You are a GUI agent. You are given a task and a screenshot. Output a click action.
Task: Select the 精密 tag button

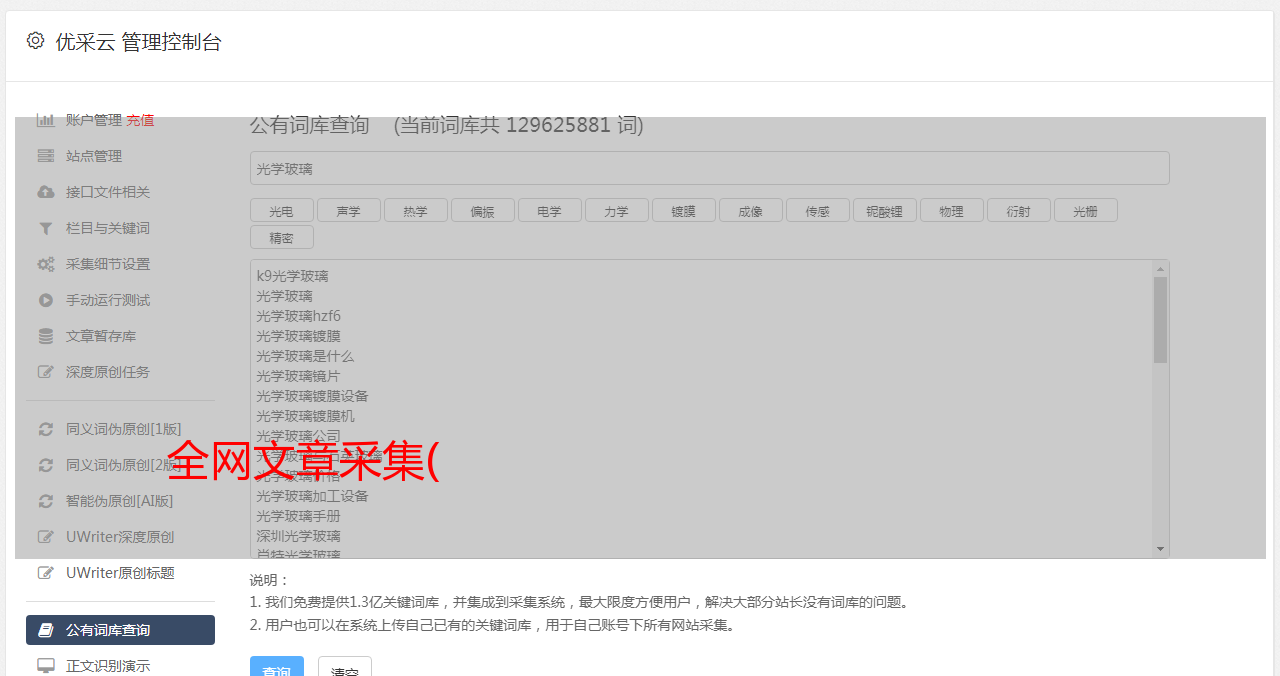pos(281,237)
